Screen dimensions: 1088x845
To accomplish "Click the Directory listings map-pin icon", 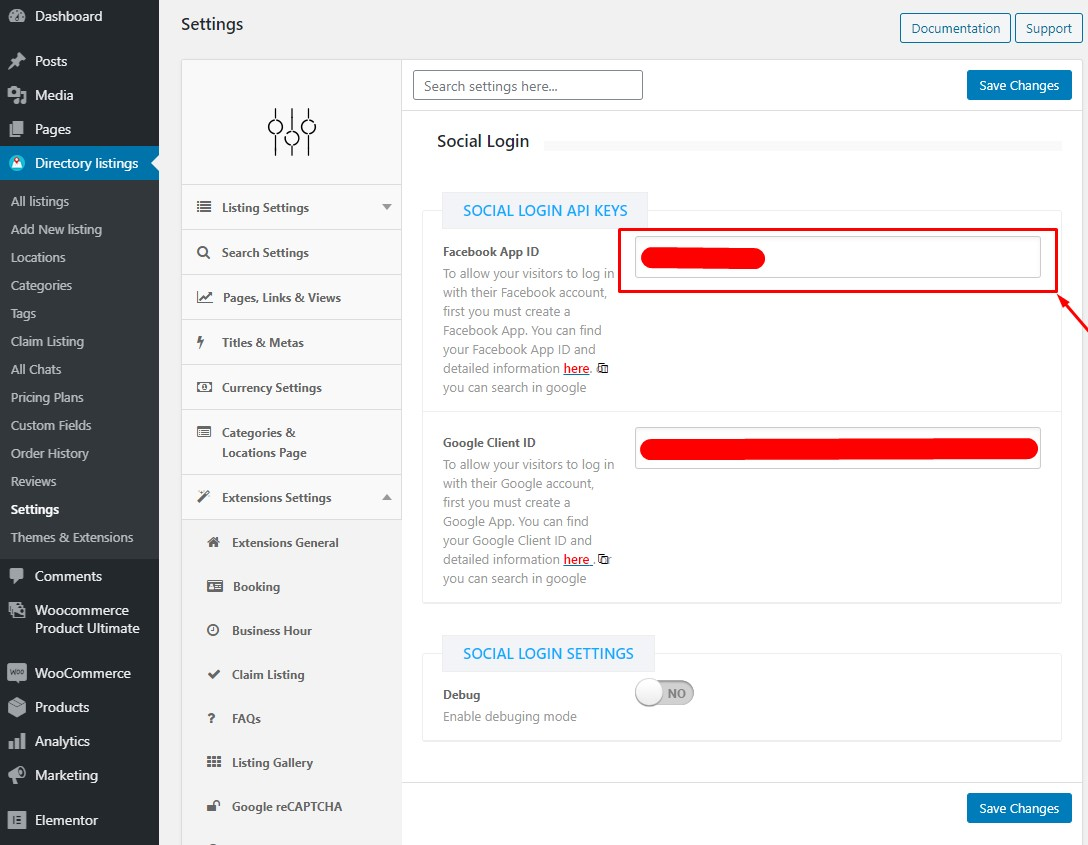I will pyautogui.click(x=17, y=163).
